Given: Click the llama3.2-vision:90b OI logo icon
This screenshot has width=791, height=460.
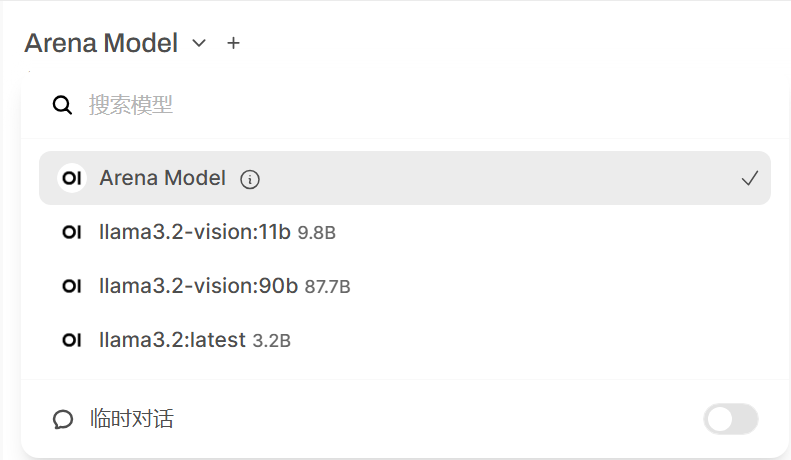Looking at the screenshot, I should (71, 286).
